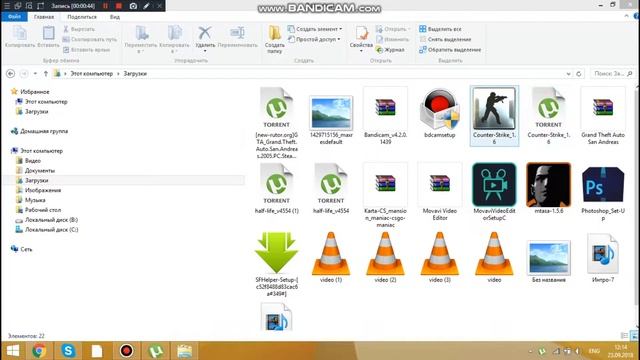640x360 pixels.
Task: Select Загрузки under Этот компьютер in sidebar
Action: pos(36,180)
